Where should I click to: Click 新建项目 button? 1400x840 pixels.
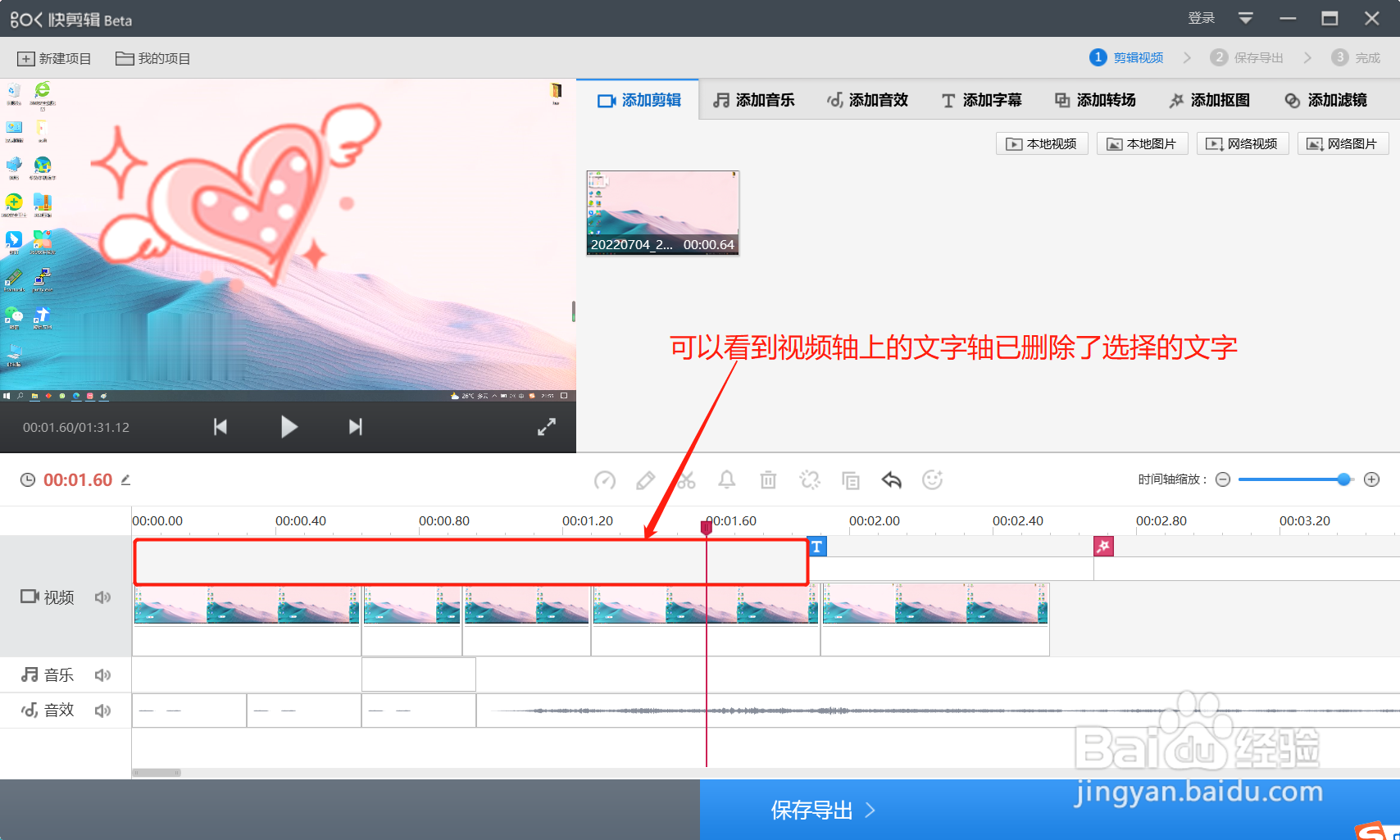(x=54, y=59)
